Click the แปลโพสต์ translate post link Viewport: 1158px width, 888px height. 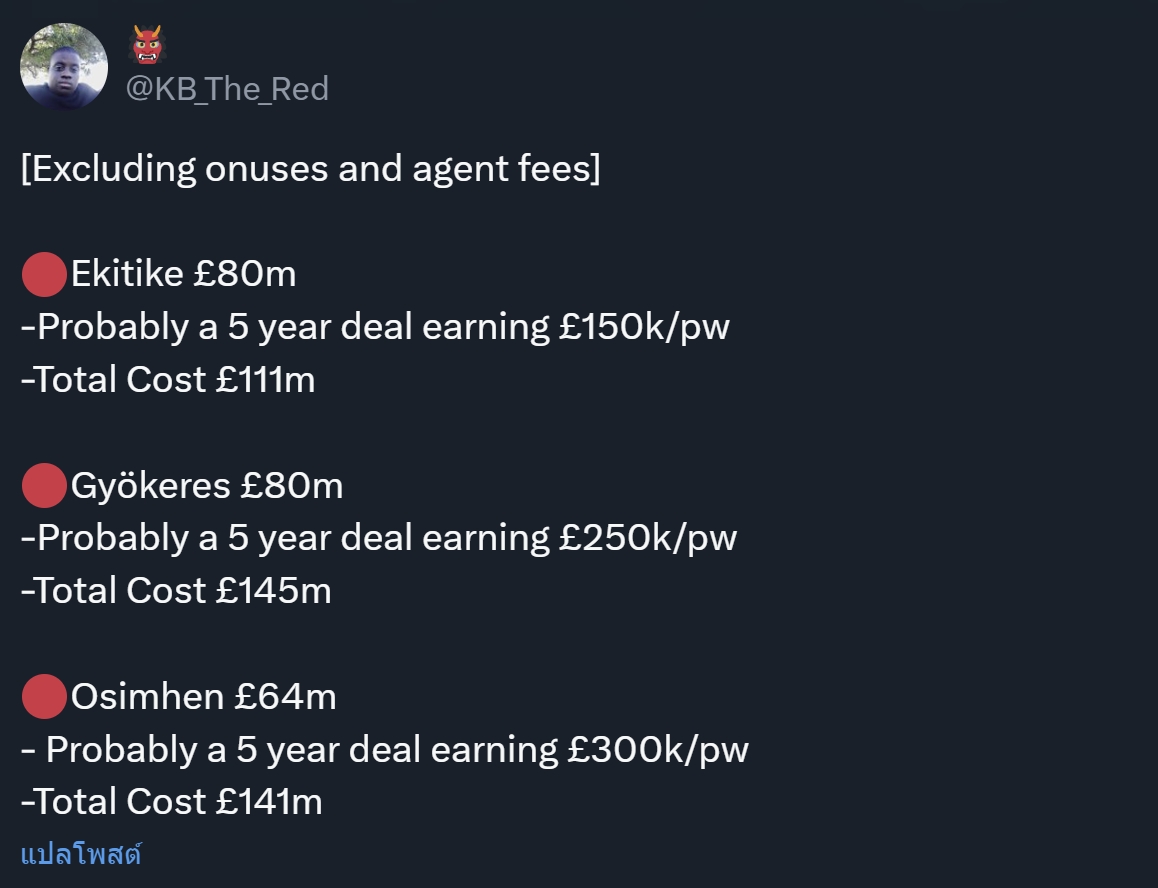[x=81, y=855]
